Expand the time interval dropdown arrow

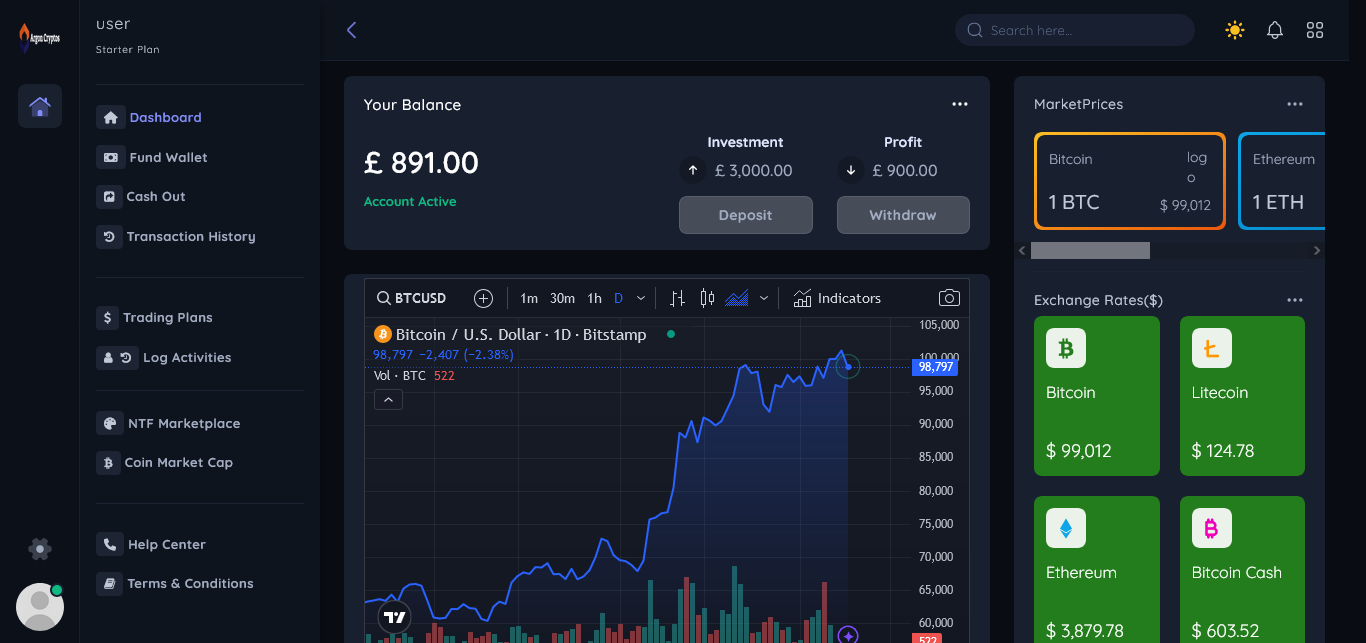(641, 298)
